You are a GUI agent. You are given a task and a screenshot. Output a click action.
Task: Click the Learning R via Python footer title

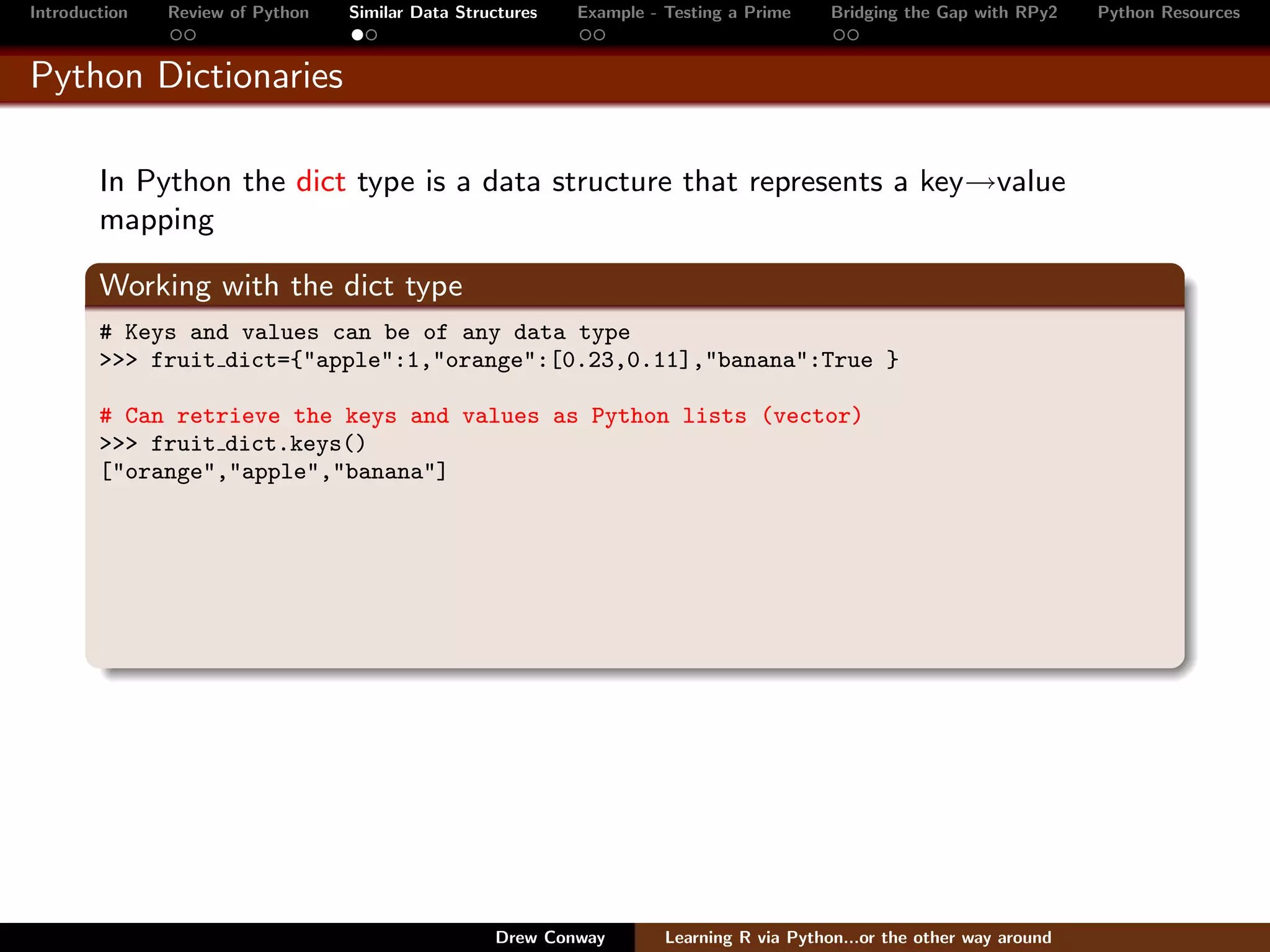[858, 937]
